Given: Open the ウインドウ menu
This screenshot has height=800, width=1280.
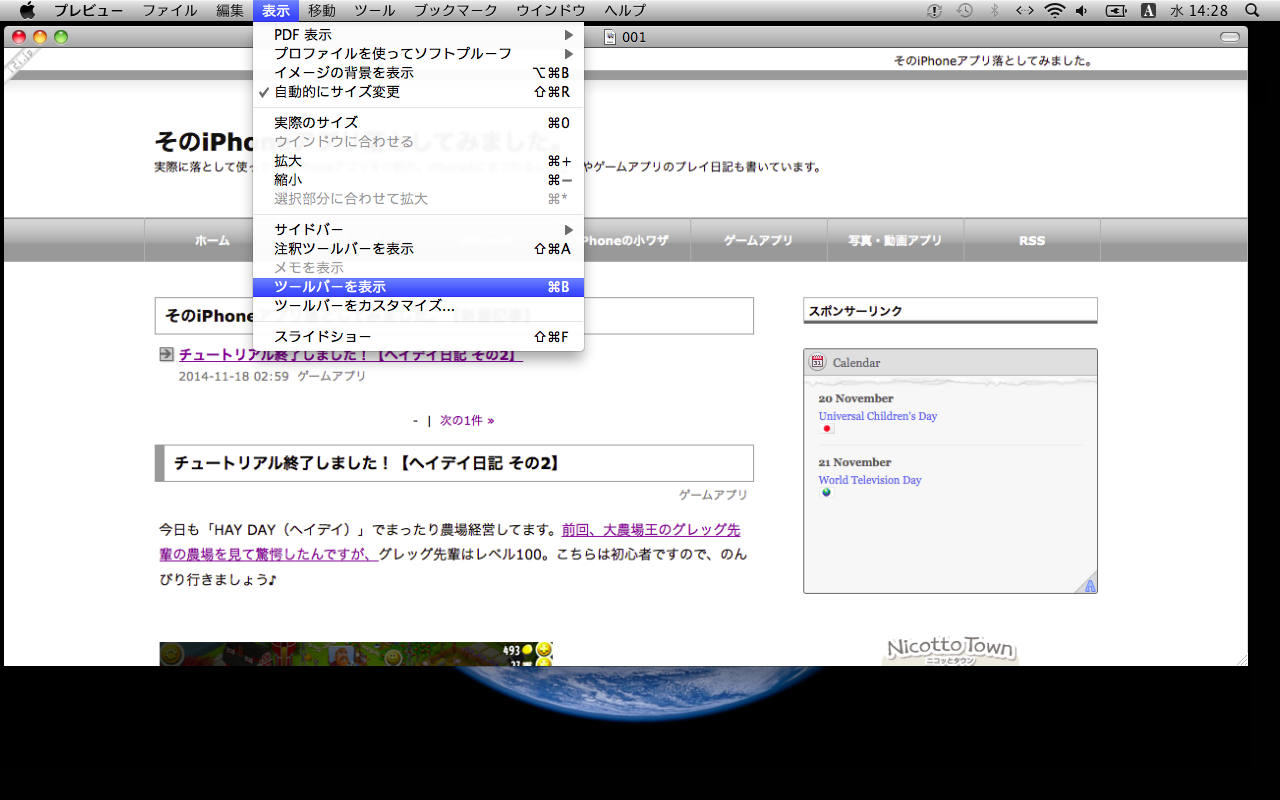Looking at the screenshot, I should (x=551, y=10).
